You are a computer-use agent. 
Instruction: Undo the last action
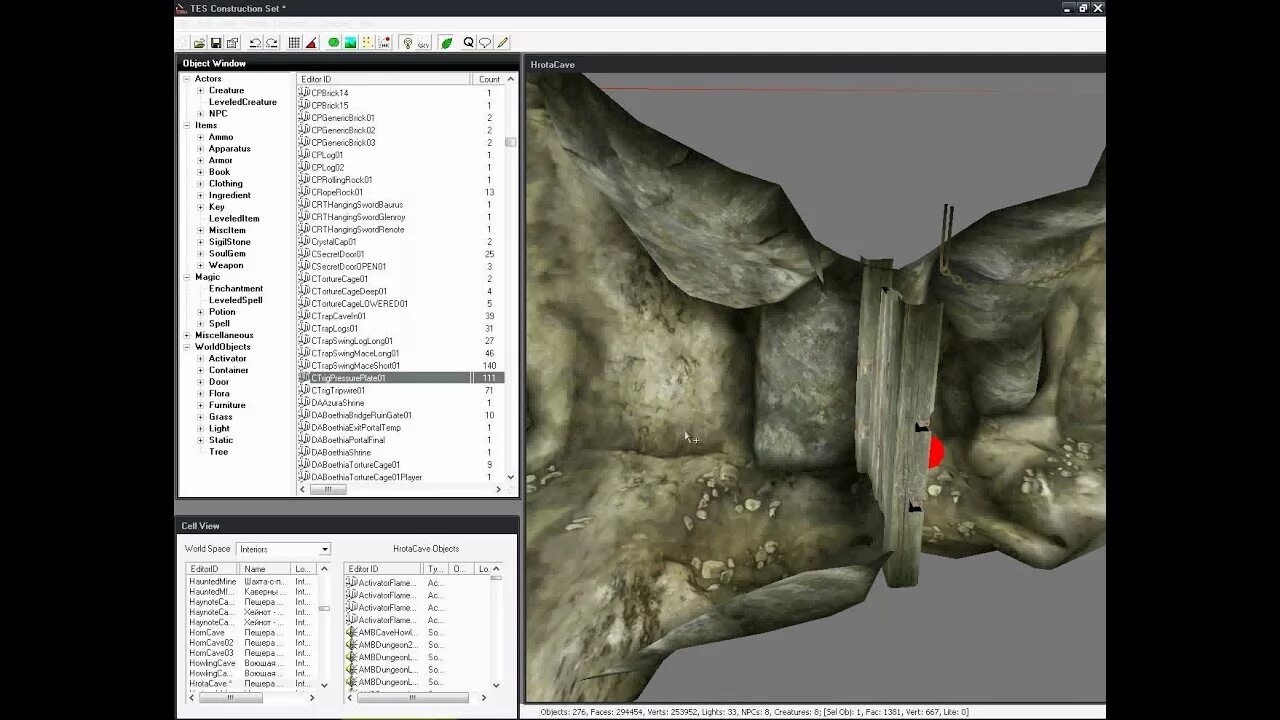(255, 43)
